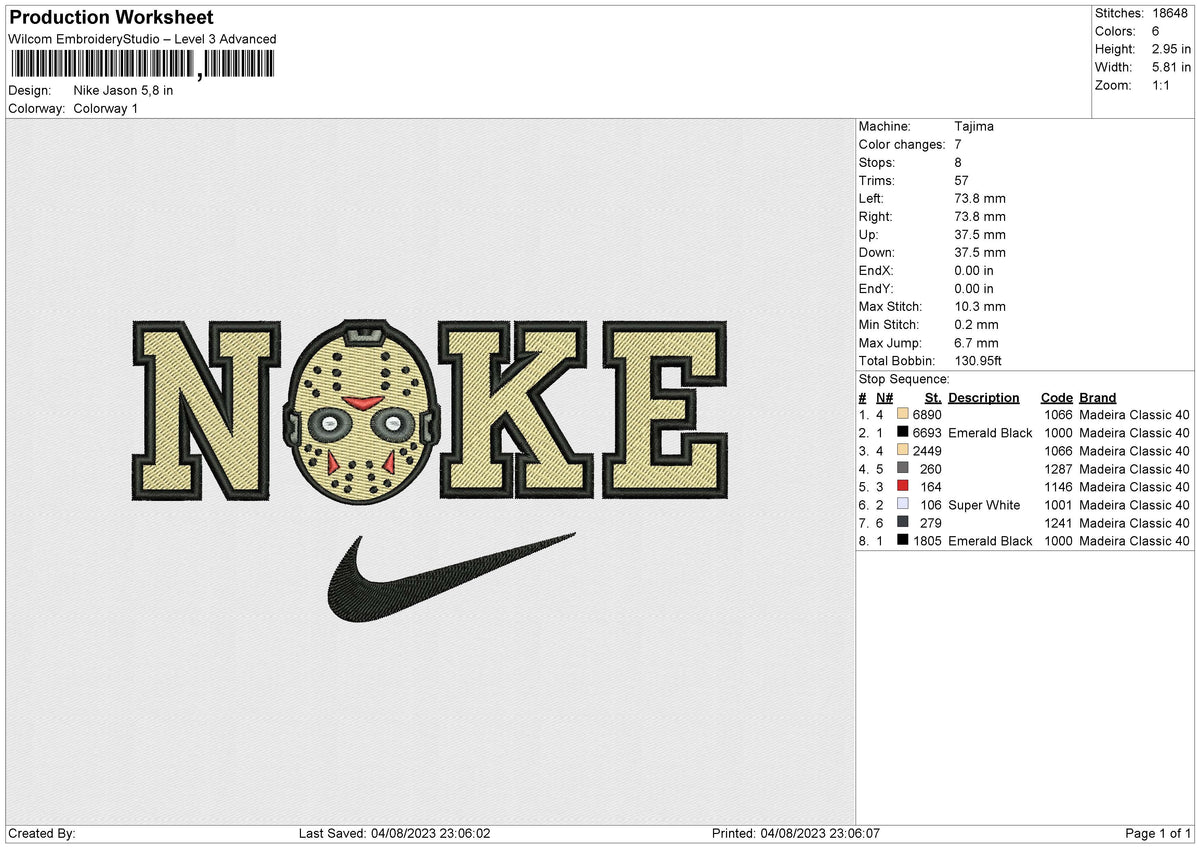The image size is (1200, 848).
Task: Click the color swatch in stop row 1
Action: point(903,414)
